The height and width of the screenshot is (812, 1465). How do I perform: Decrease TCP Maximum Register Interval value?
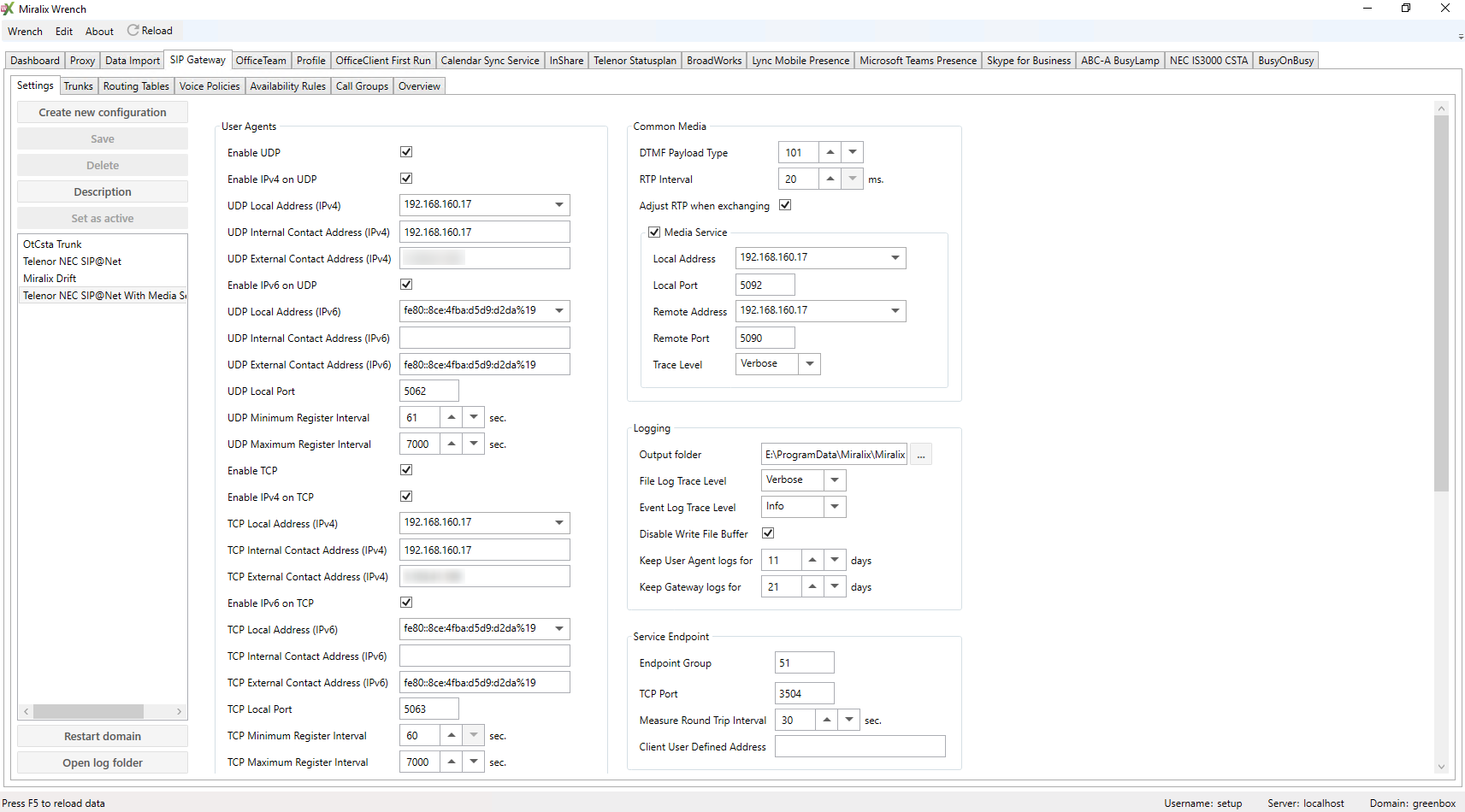(x=473, y=762)
